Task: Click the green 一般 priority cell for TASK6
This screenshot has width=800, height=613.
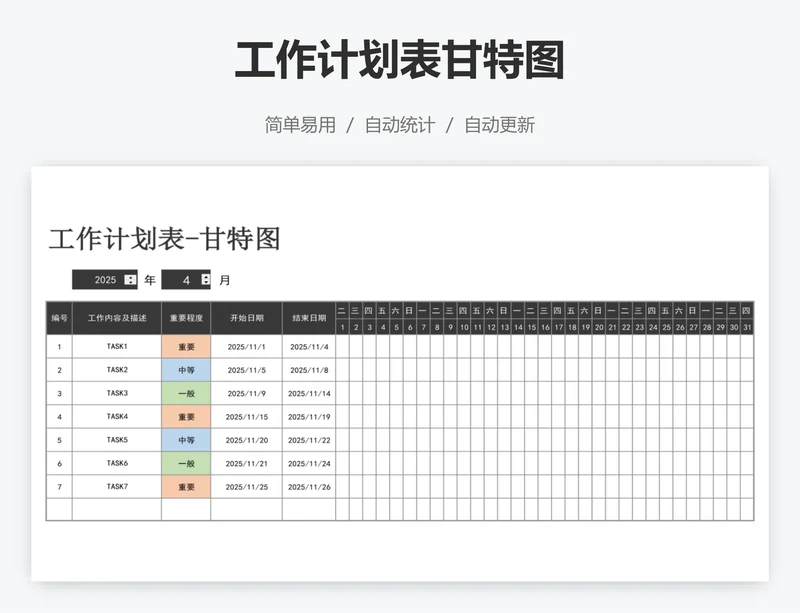Action: 186,463
